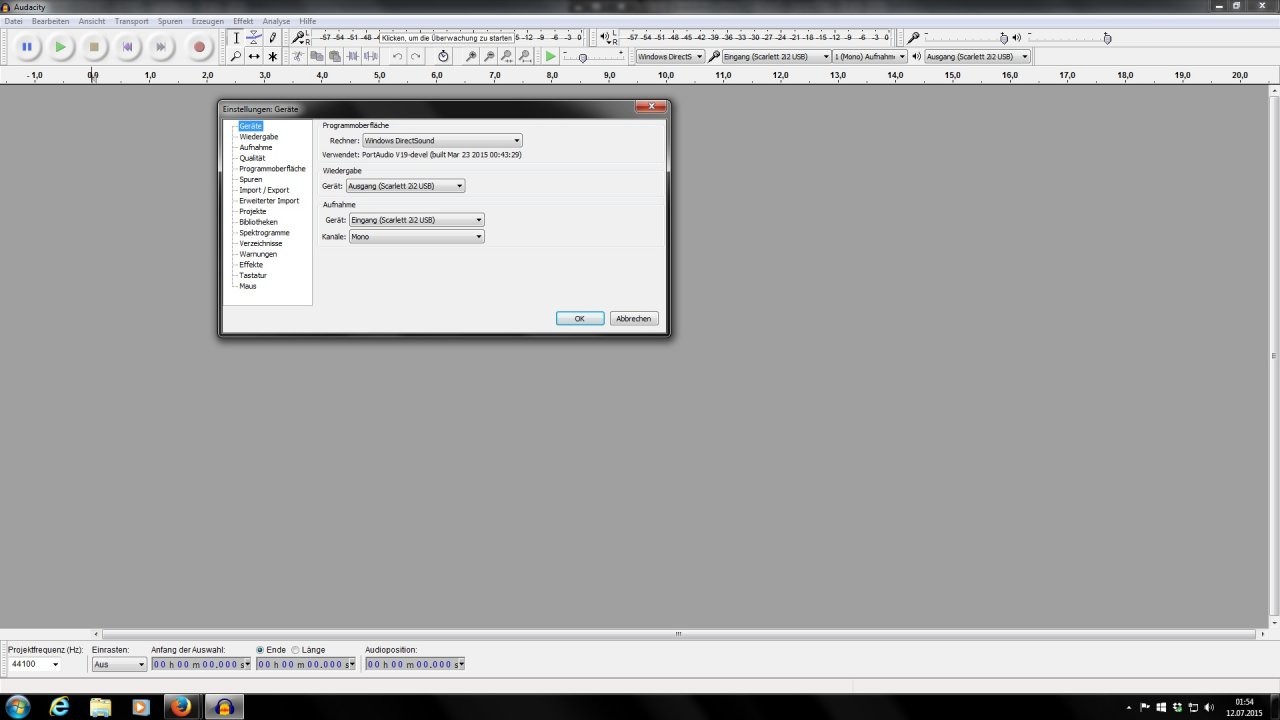Image resolution: width=1280 pixels, height=720 pixels.
Task: Click the Copy icon in edit toolbar
Action: pyautogui.click(x=316, y=57)
